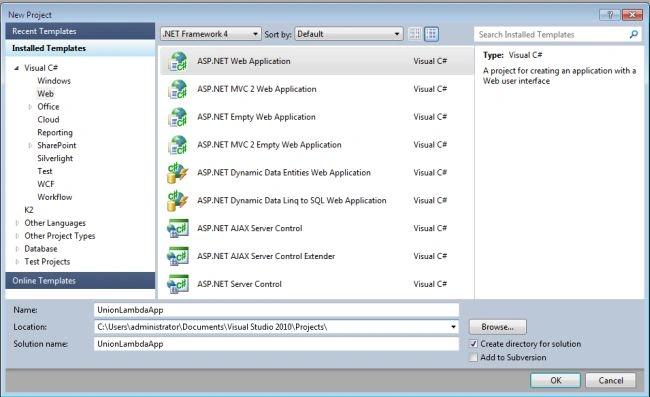The image size is (650, 397).
Task: Open the Location path dropdown arrow
Action: click(454, 327)
